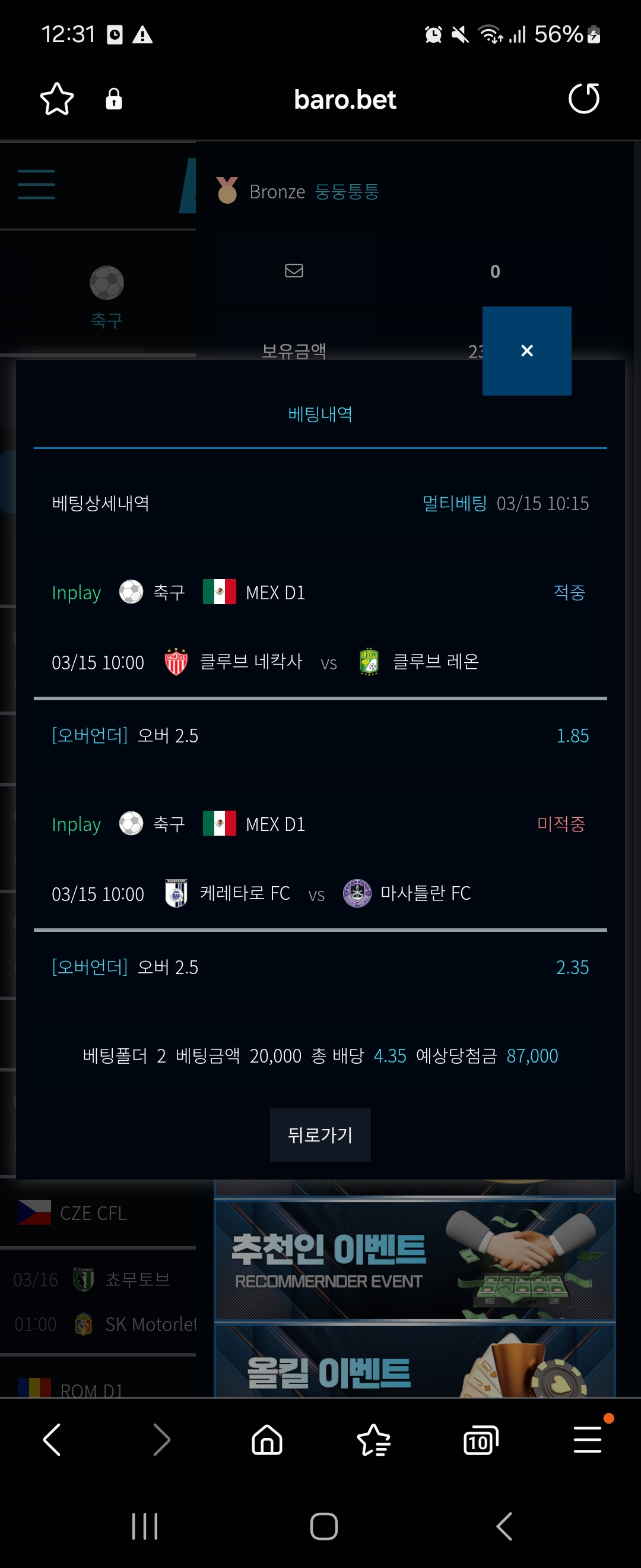Navigate back with browser back arrow
The image size is (641, 1568).
[x=52, y=1440]
